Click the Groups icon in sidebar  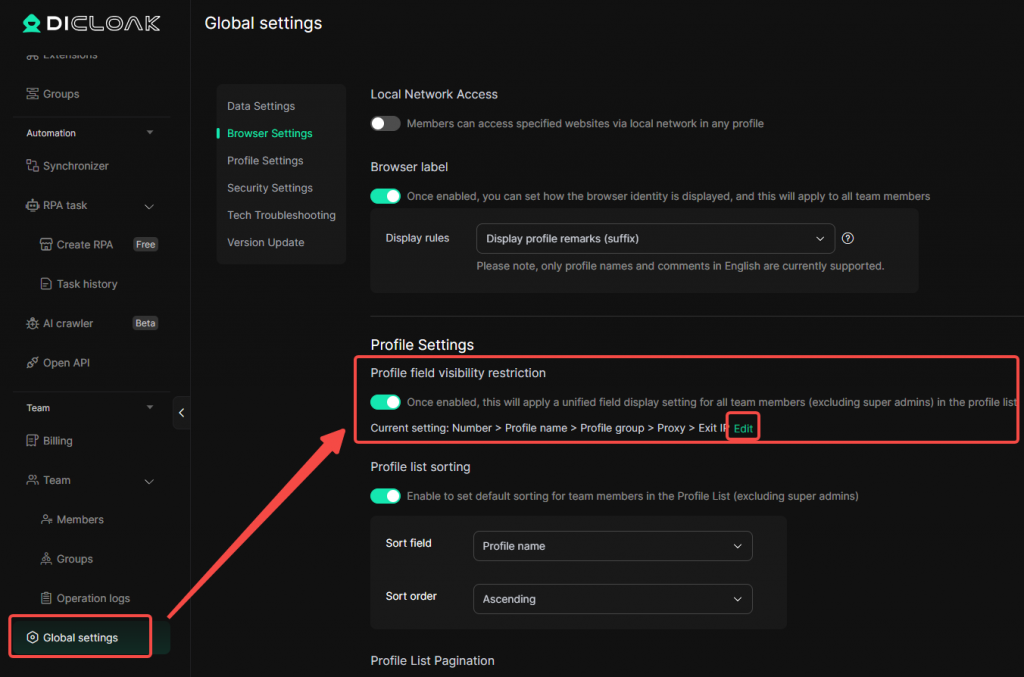tap(33, 94)
